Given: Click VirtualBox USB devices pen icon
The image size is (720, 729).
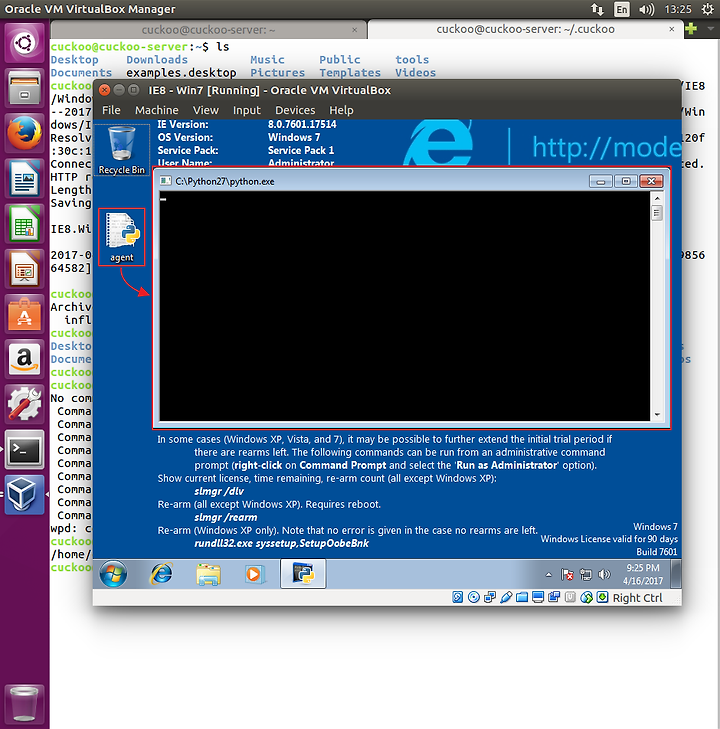Looking at the screenshot, I should (506, 597).
